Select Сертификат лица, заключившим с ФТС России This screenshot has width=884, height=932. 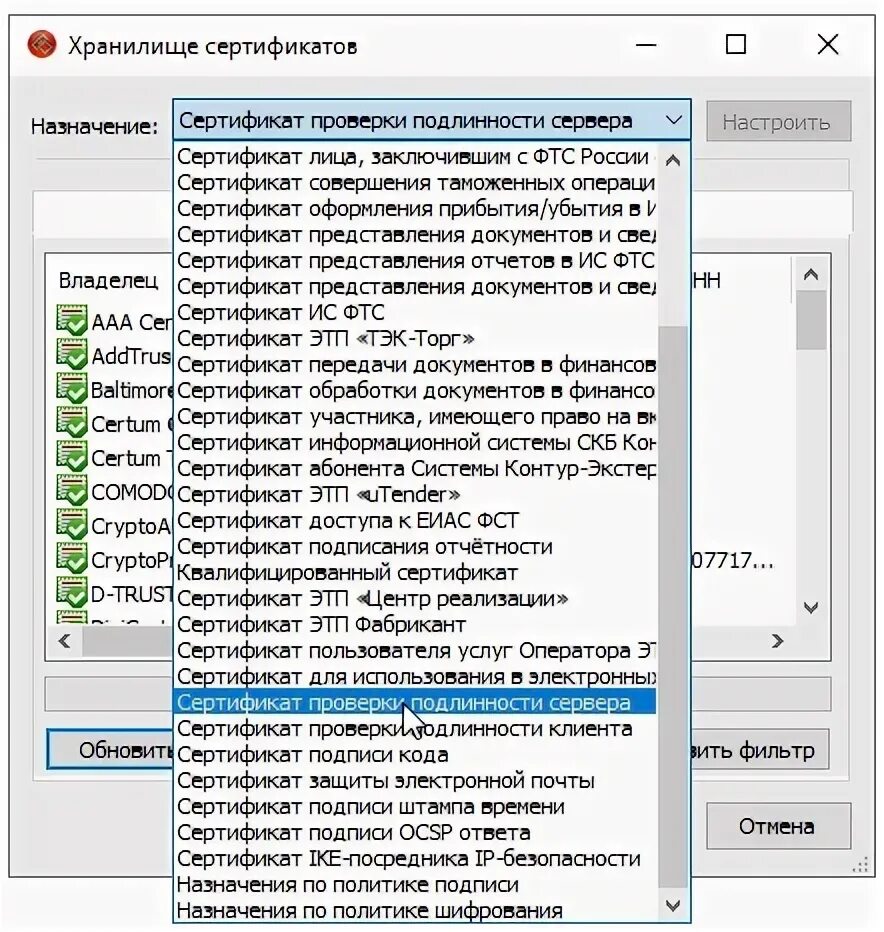coord(416,156)
